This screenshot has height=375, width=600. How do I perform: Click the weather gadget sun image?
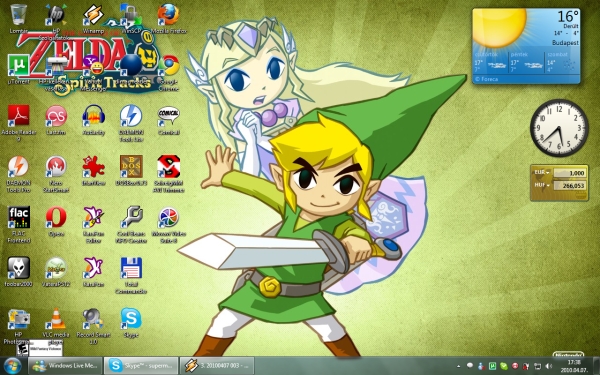(x=499, y=28)
